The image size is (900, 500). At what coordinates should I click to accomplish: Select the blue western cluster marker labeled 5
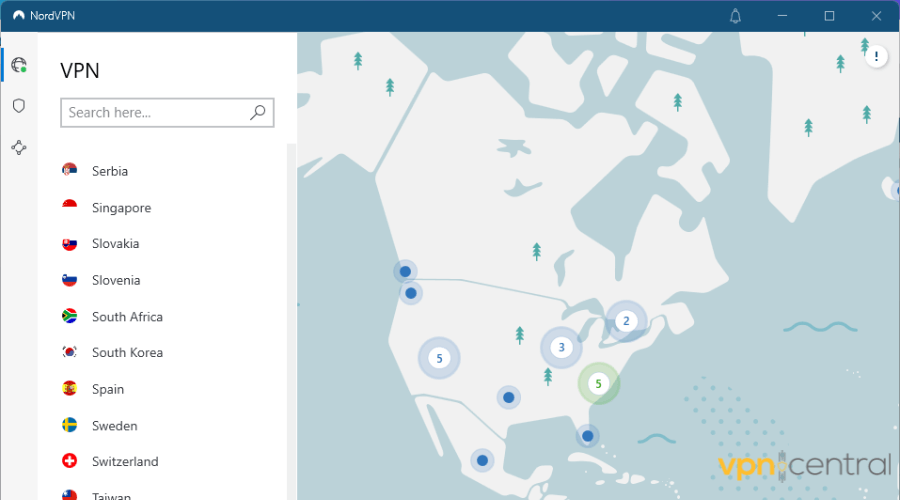pyautogui.click(x=439, y=358)
